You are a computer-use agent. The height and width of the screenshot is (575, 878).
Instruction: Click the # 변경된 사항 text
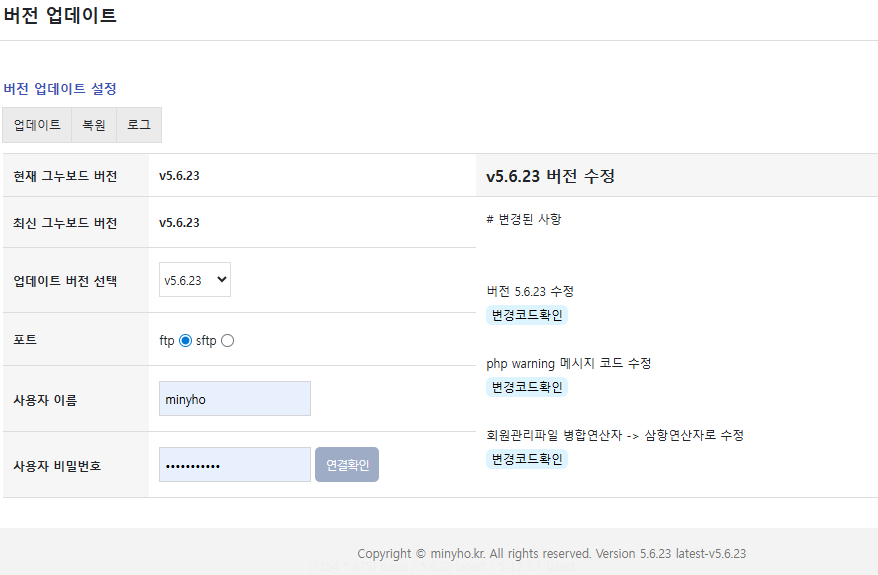(x=523, y=219)
